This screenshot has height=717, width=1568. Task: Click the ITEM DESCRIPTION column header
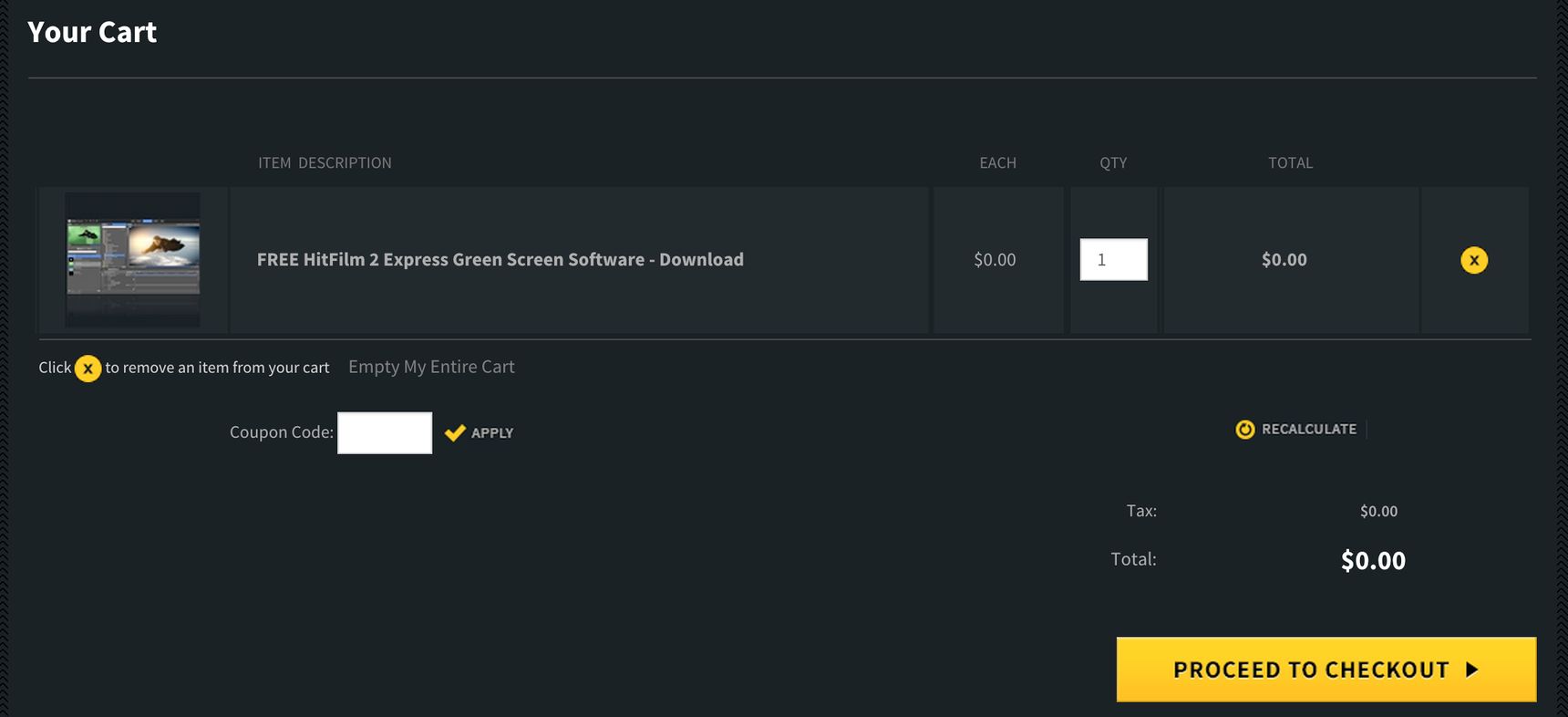pyautogui.click(x=325, y=162)
